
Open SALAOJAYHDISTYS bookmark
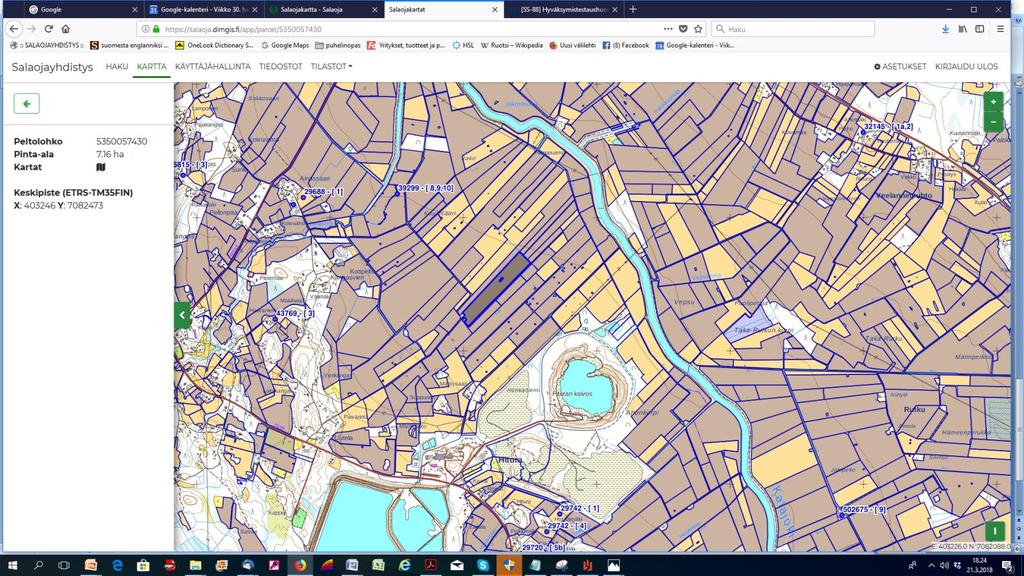click(x=46, y=45)
